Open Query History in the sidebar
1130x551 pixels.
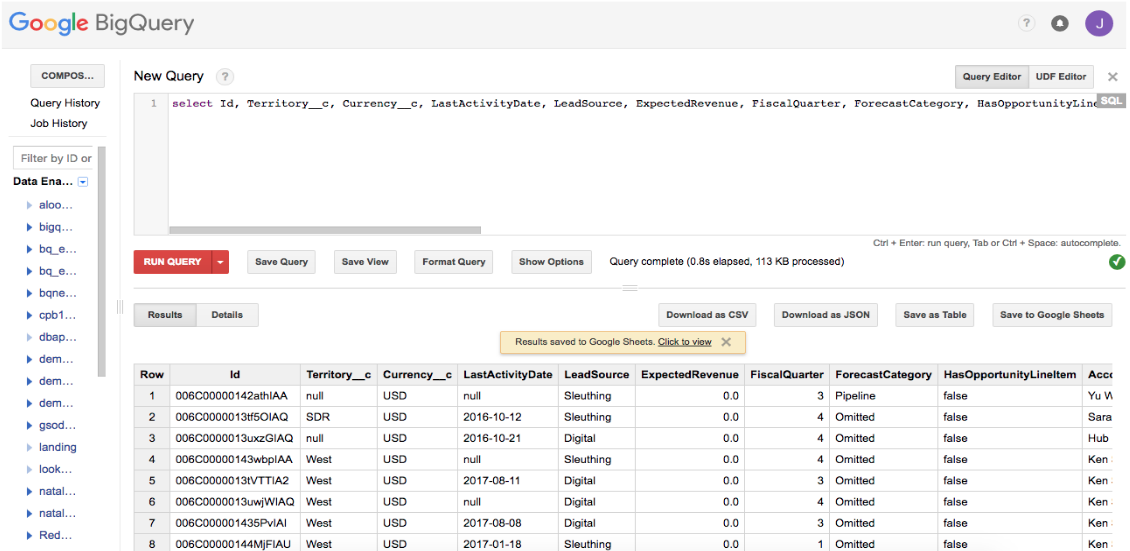point(65,103)
